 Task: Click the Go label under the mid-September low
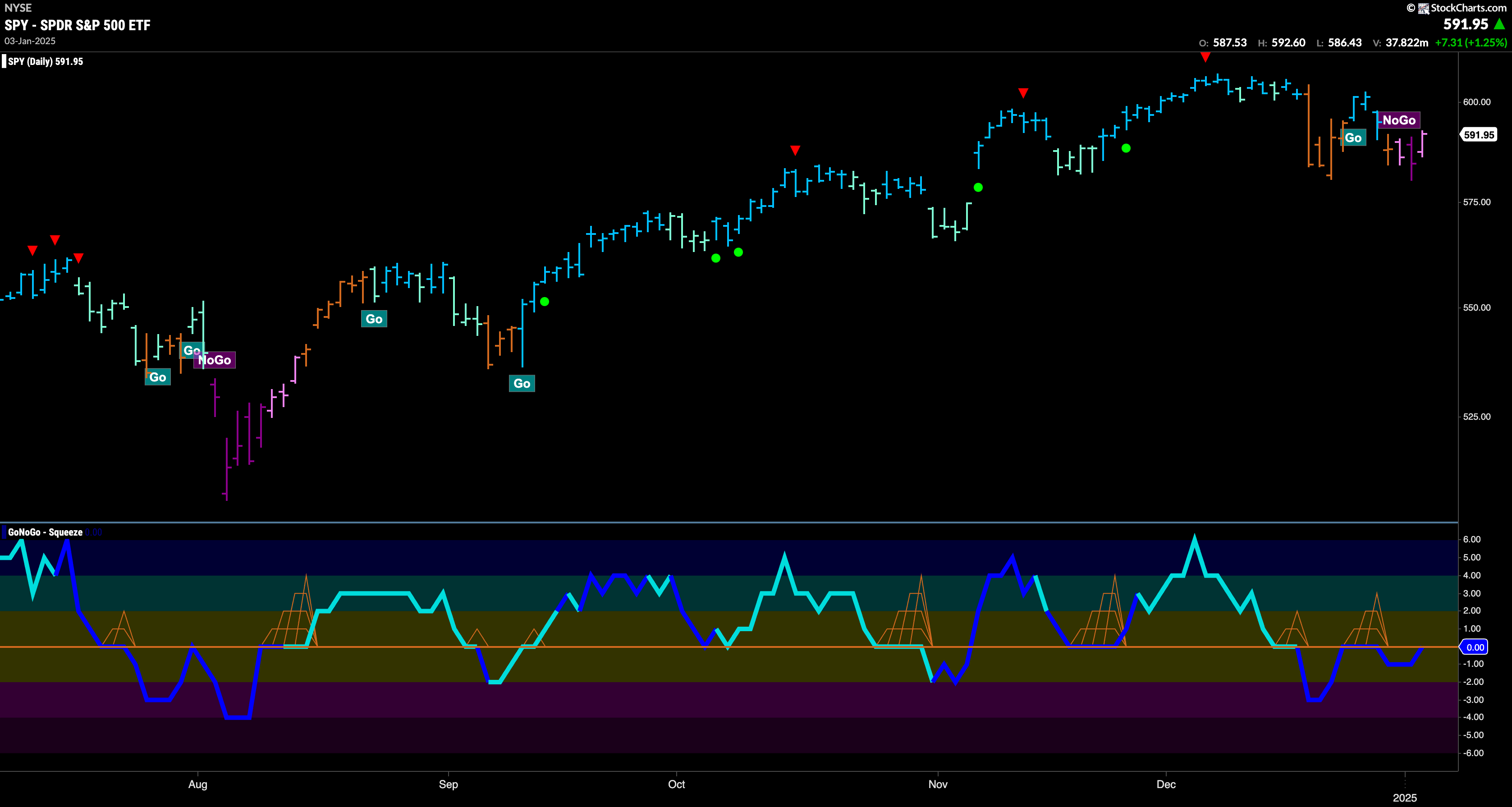[522, 384]
